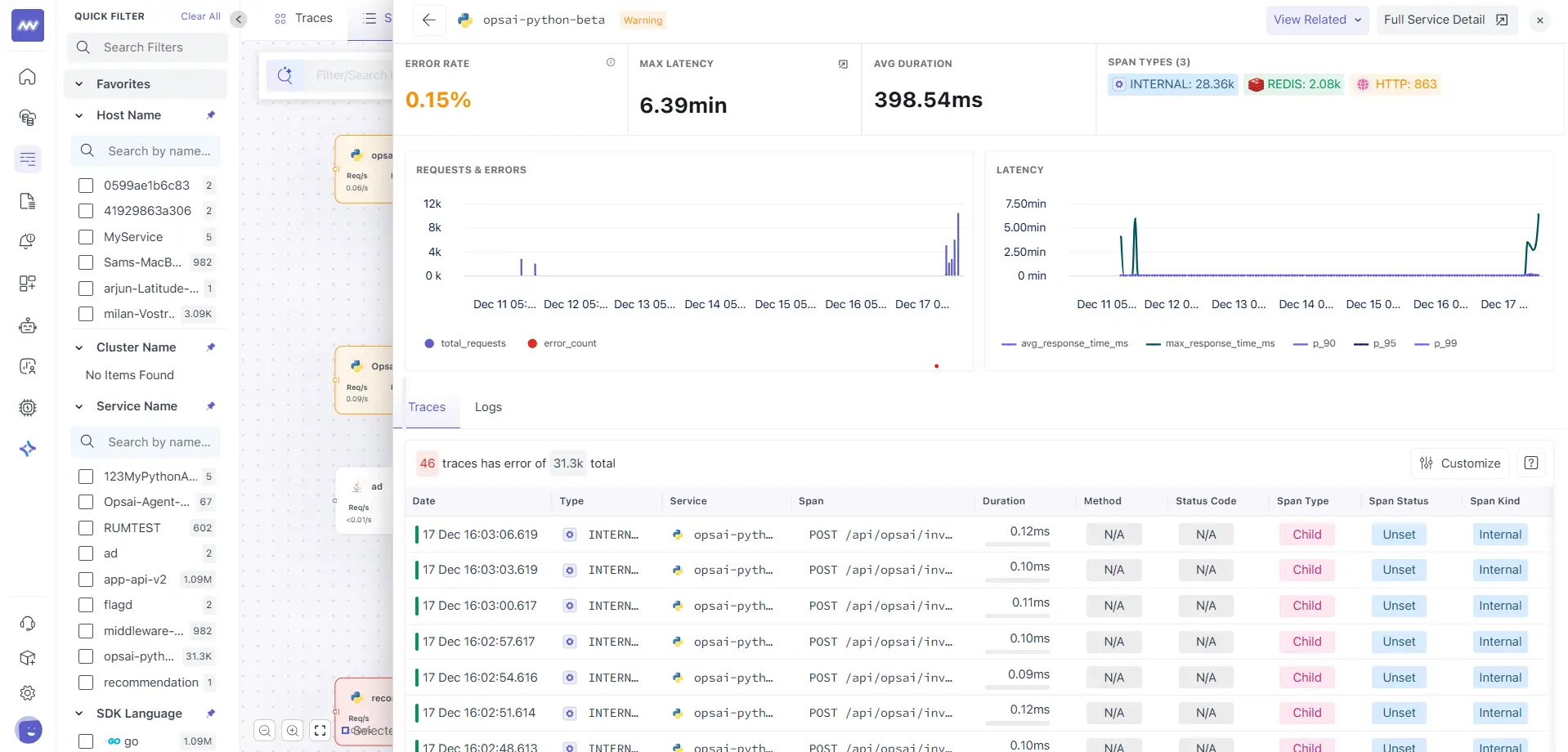Open Full Service Detail
This screenshot has width=1568, height=752.
click(1445, 20)
